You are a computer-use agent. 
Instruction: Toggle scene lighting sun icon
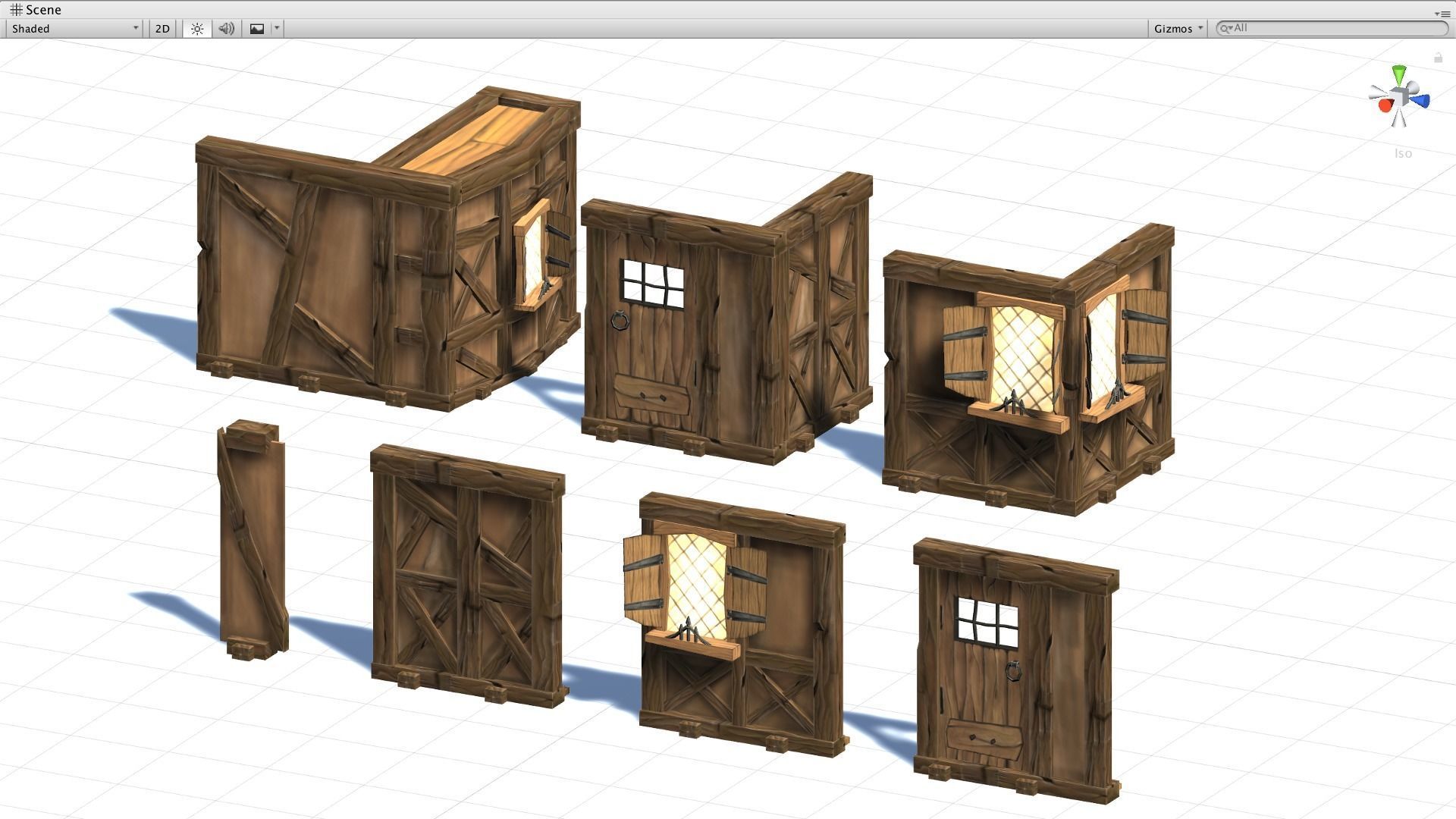[x=197, y=29]
